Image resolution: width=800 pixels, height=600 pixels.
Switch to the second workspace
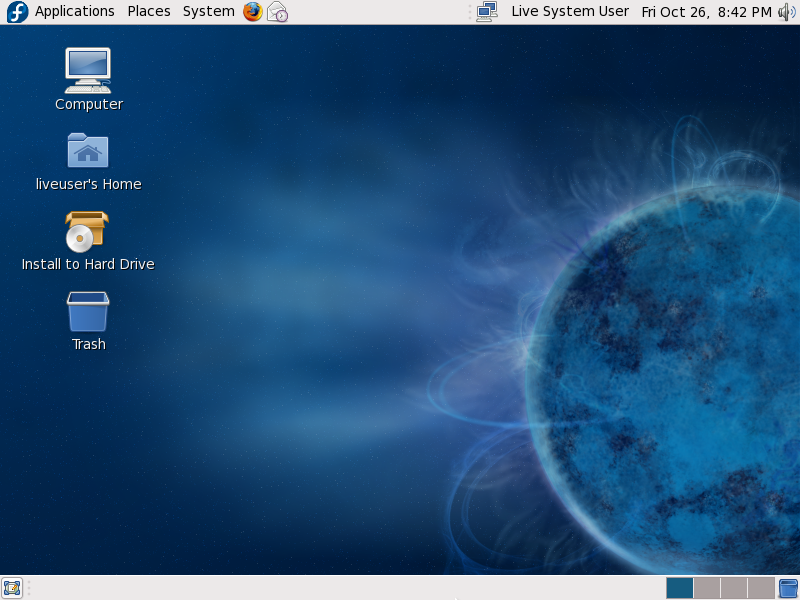pos(707,588)
